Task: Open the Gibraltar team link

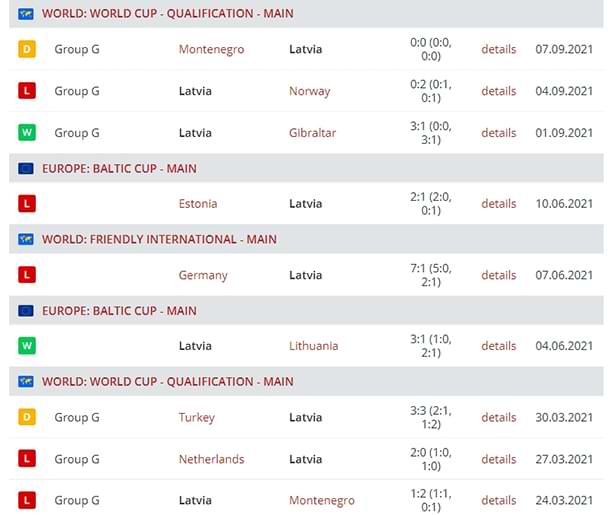Action: click(312, 133)
